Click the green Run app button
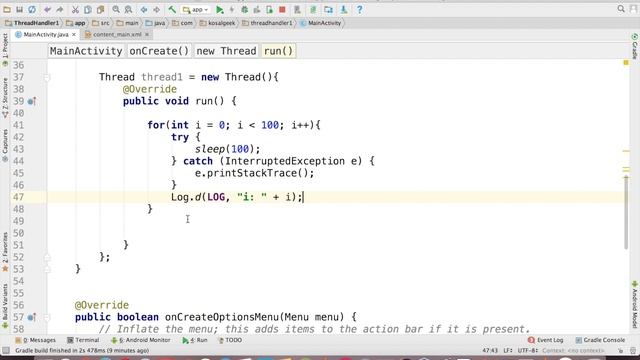Screen dimensions: 640x360 (x=220, y=9)
